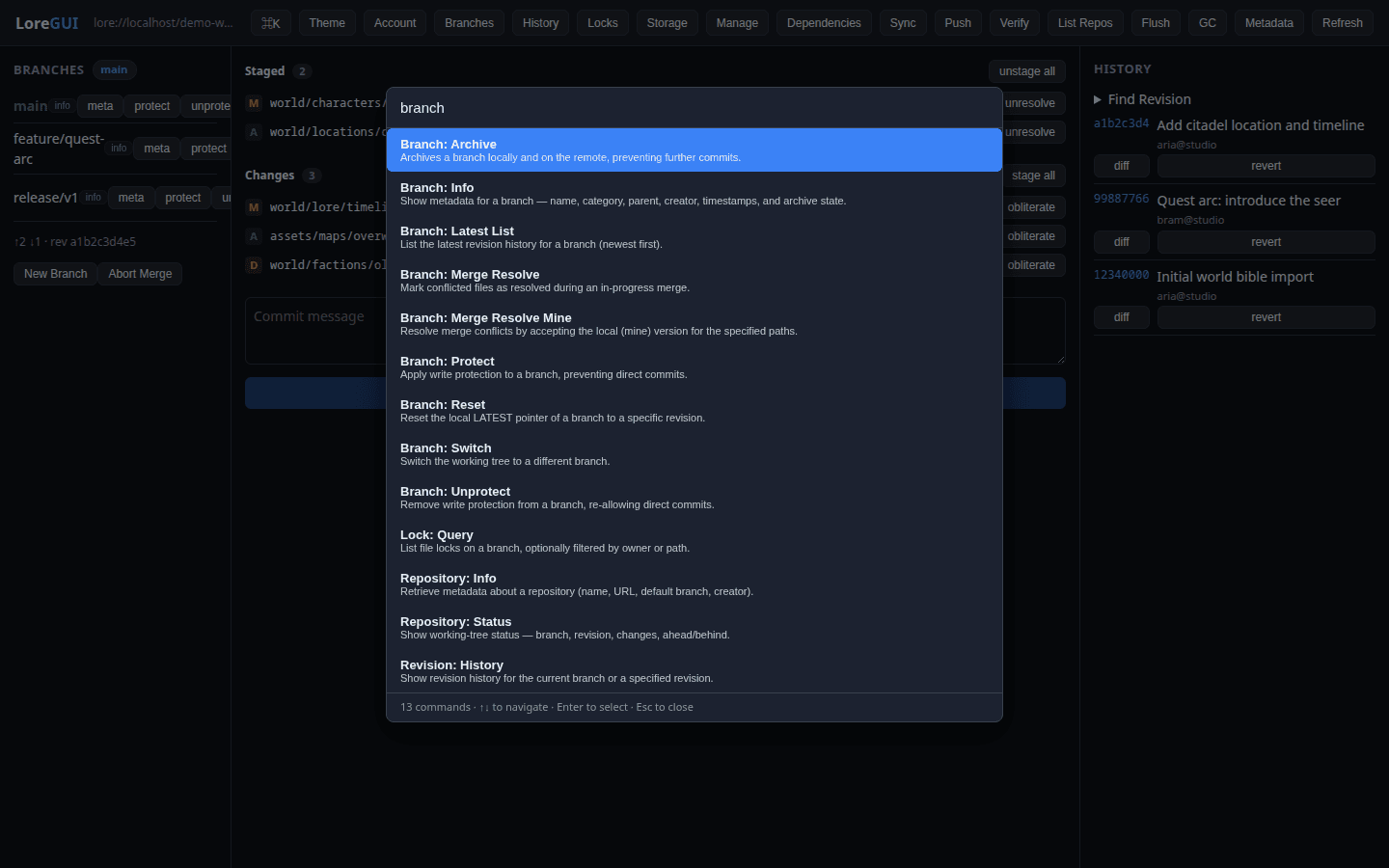Image resolution: width=1389 pixels, height=868 pixels.
Task: Click the Flush toolbar button
Action: pos(1156,23)
